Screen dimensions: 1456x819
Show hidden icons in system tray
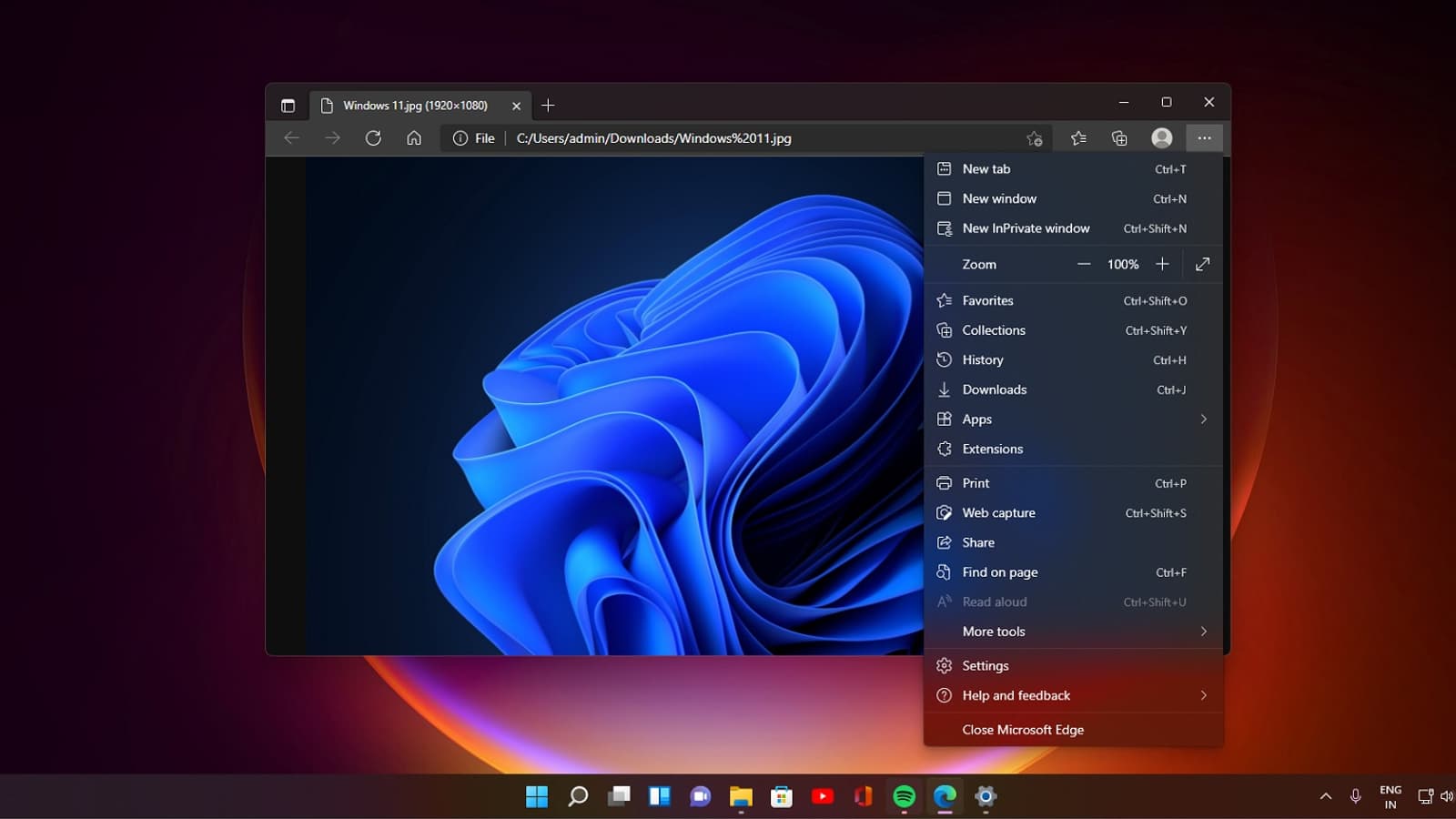tap(1326, 796)
